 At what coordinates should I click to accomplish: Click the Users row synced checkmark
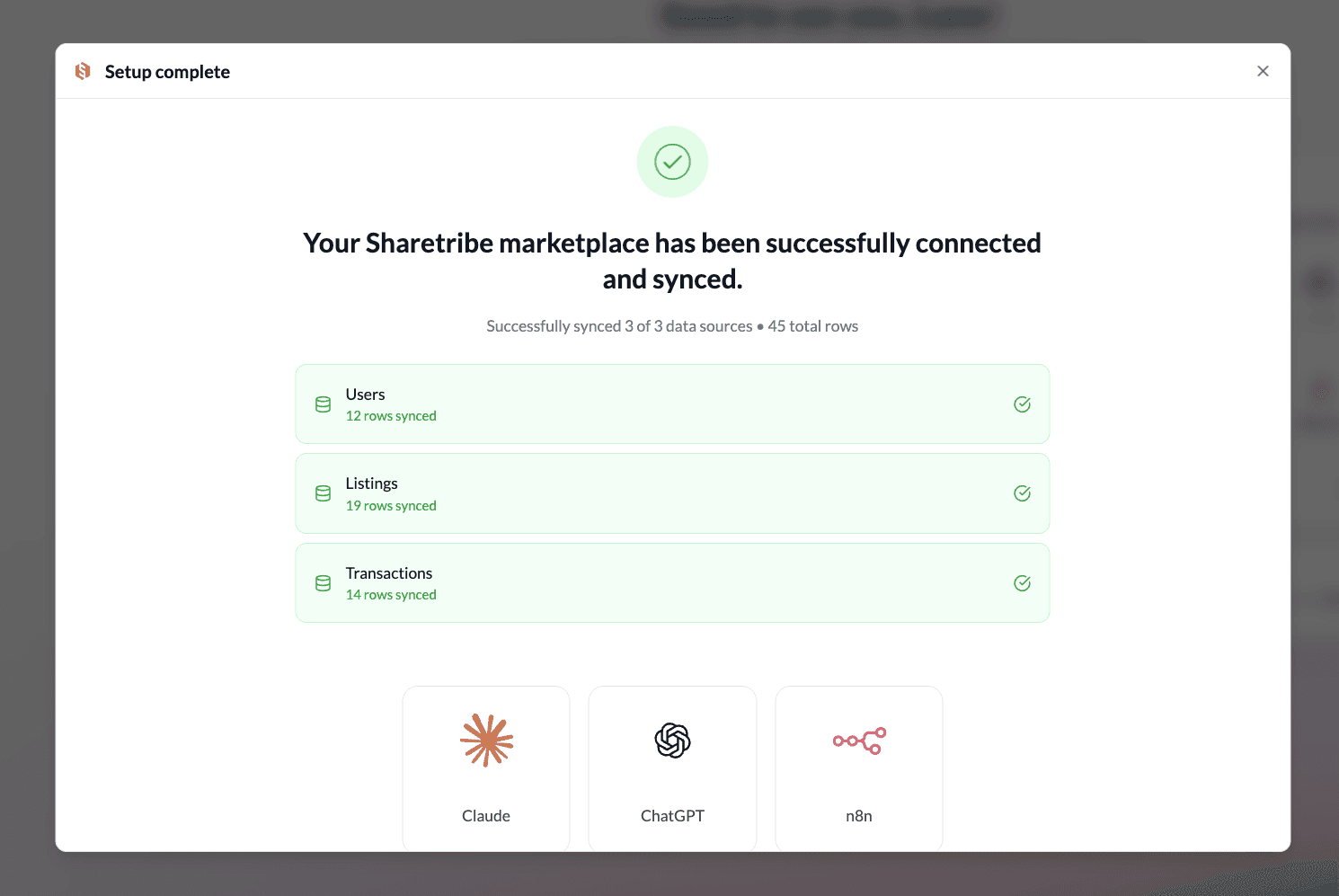(1022, 404)
